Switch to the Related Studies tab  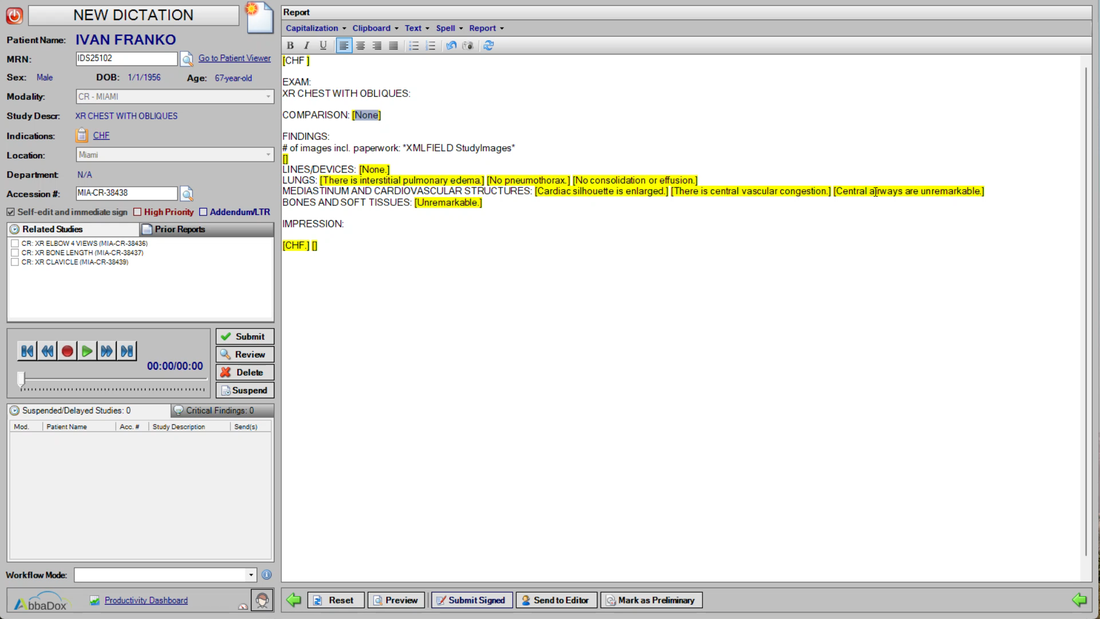click(x=73, y=229)
